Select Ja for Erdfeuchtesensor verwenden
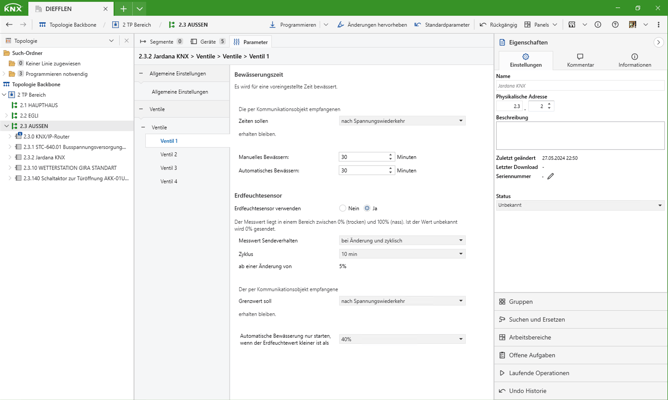Screen dimensions: 668x400 pyautogui.click(x=367, y=208)
